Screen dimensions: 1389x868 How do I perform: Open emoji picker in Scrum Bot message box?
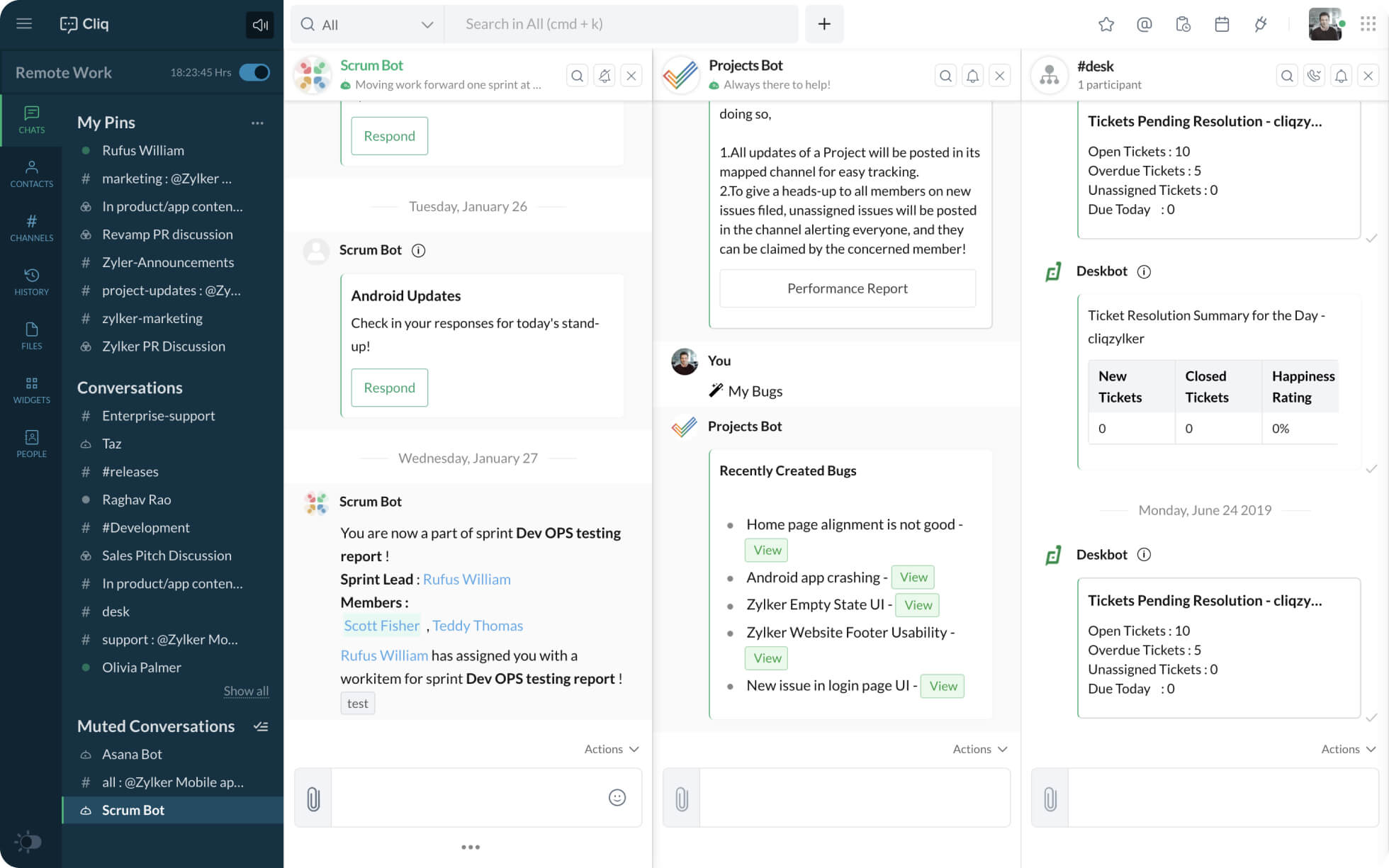coord(617,798)
